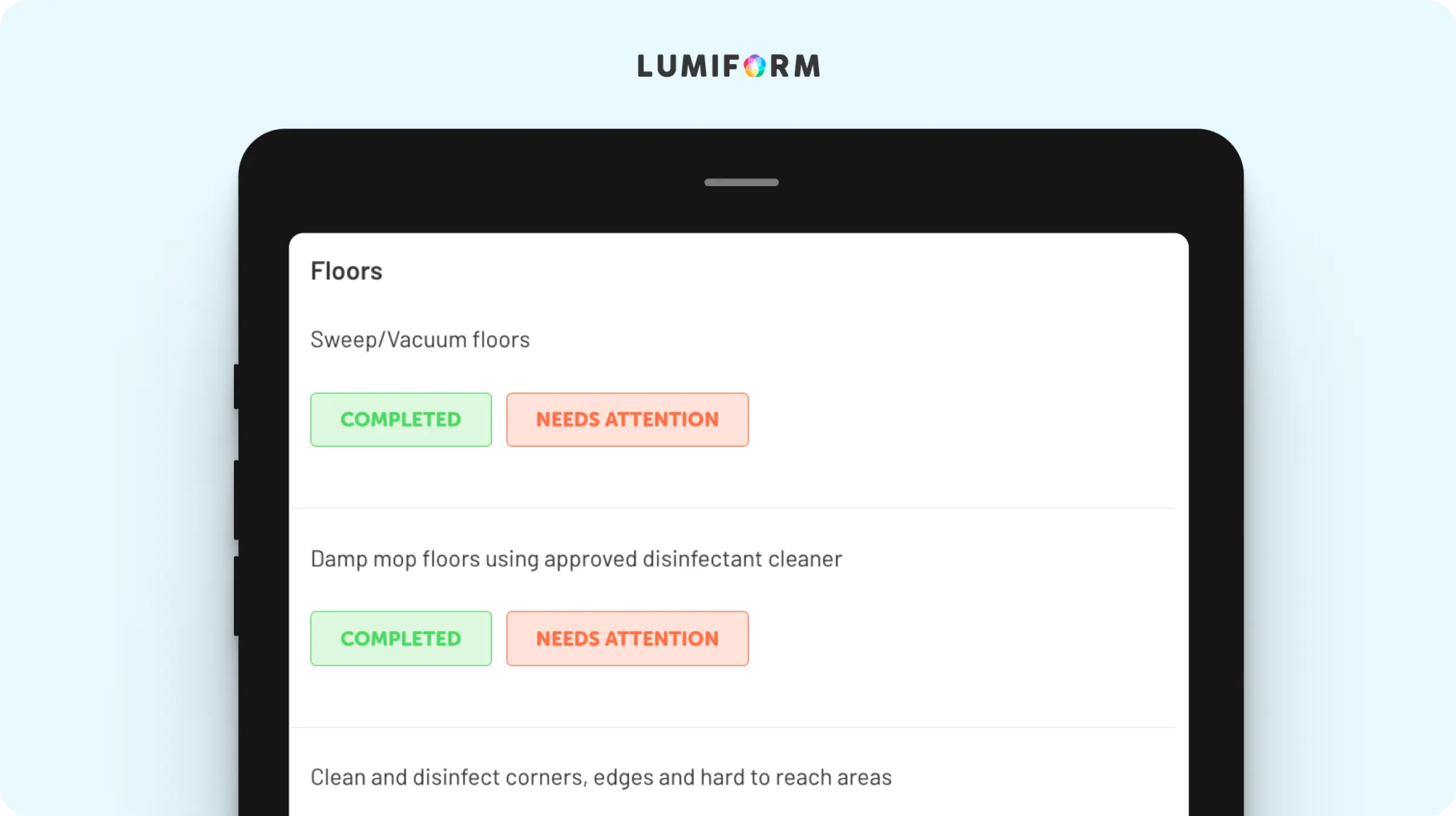Select the Damp mop floors item text
Viewport: 1456px width, 816px height.
coord(576,559)
